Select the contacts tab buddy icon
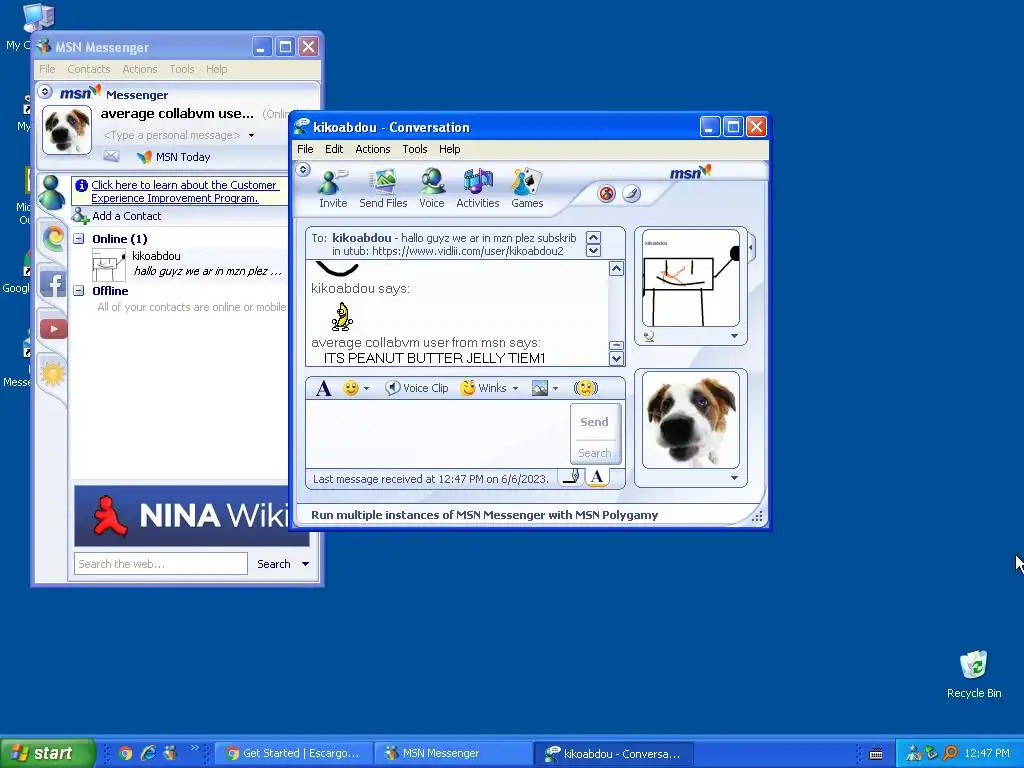This screenshot has height=768, width=1024. (x=51, y=193)
